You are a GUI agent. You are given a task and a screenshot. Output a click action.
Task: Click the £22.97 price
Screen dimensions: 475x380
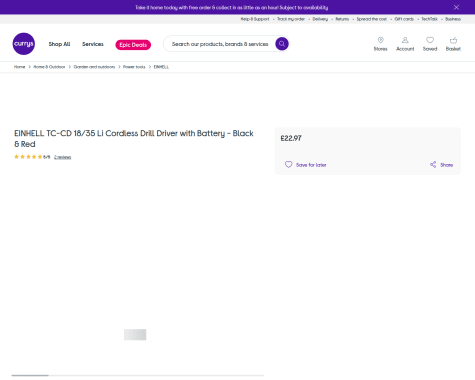pos(291,138)
